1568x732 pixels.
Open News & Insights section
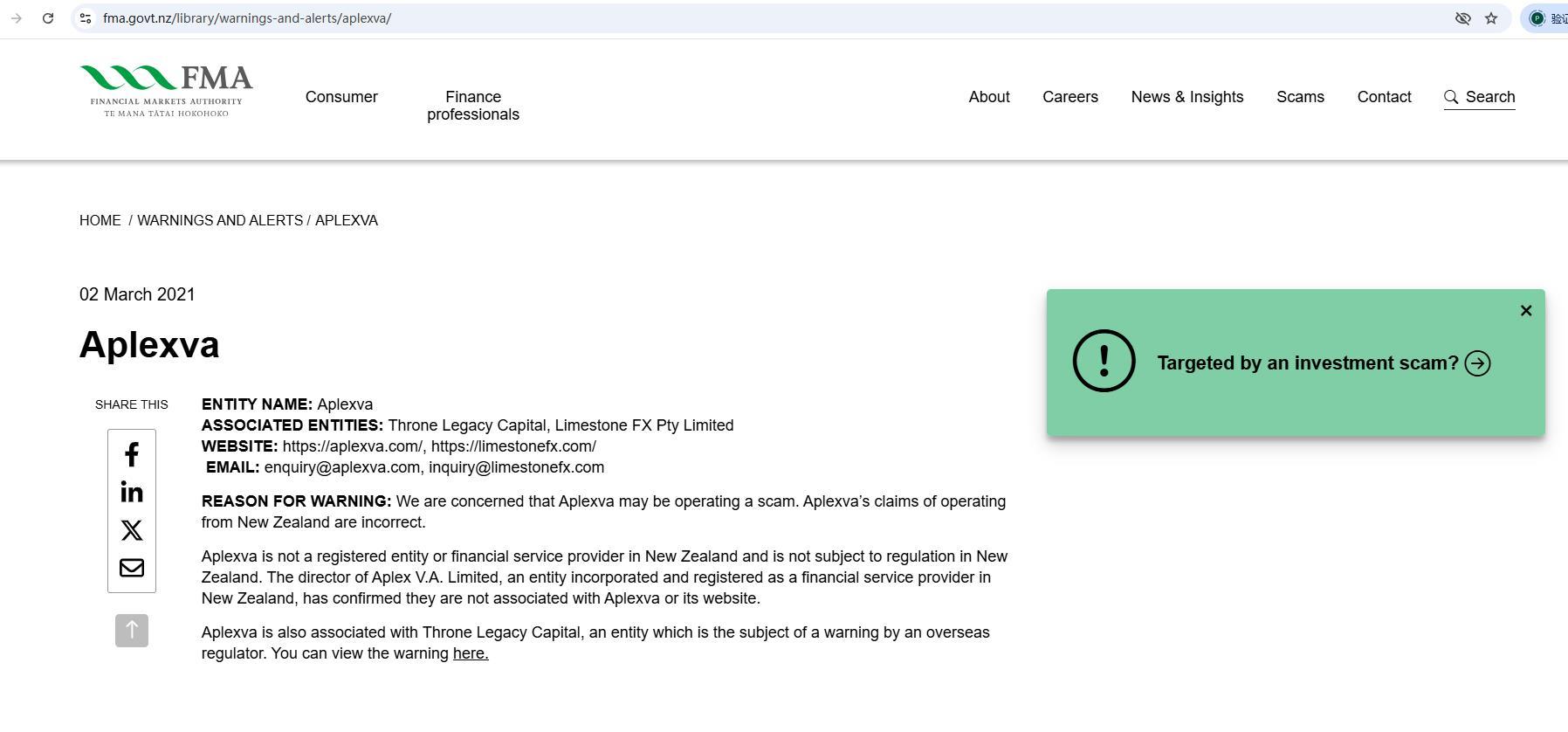coord(1187,97)
